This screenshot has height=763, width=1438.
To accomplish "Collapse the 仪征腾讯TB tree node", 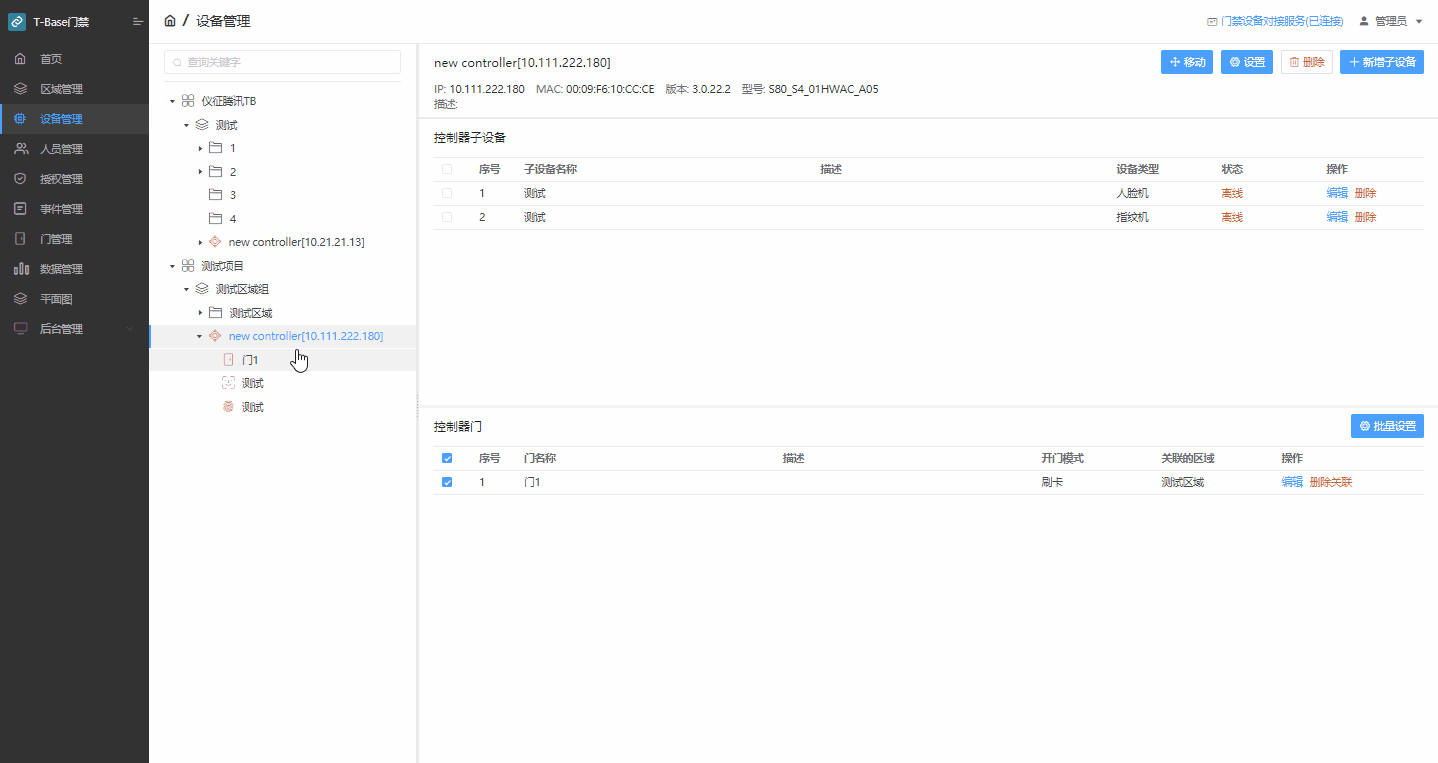I will pos(172,101).
